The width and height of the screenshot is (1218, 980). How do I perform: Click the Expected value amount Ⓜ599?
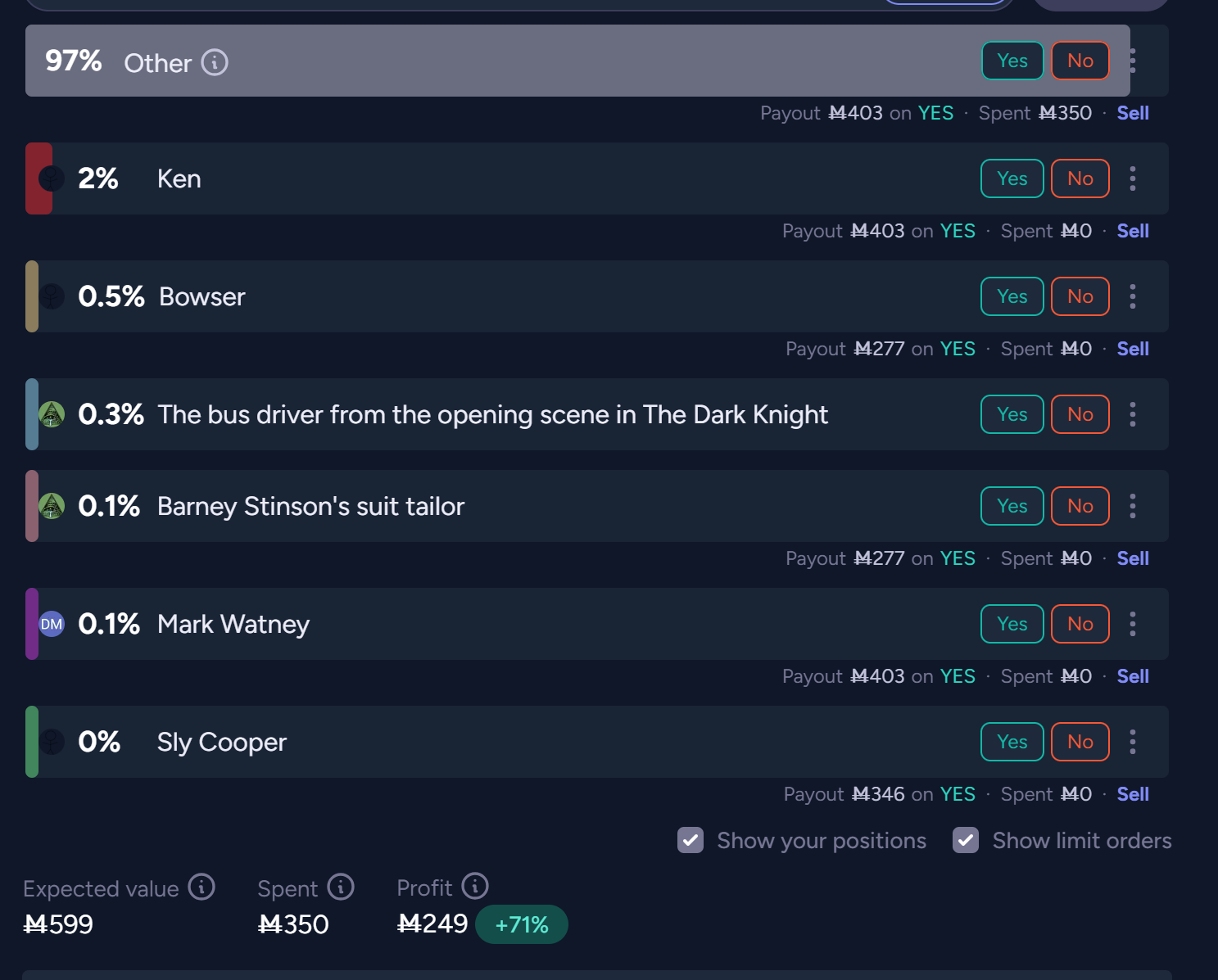[58, 924]
